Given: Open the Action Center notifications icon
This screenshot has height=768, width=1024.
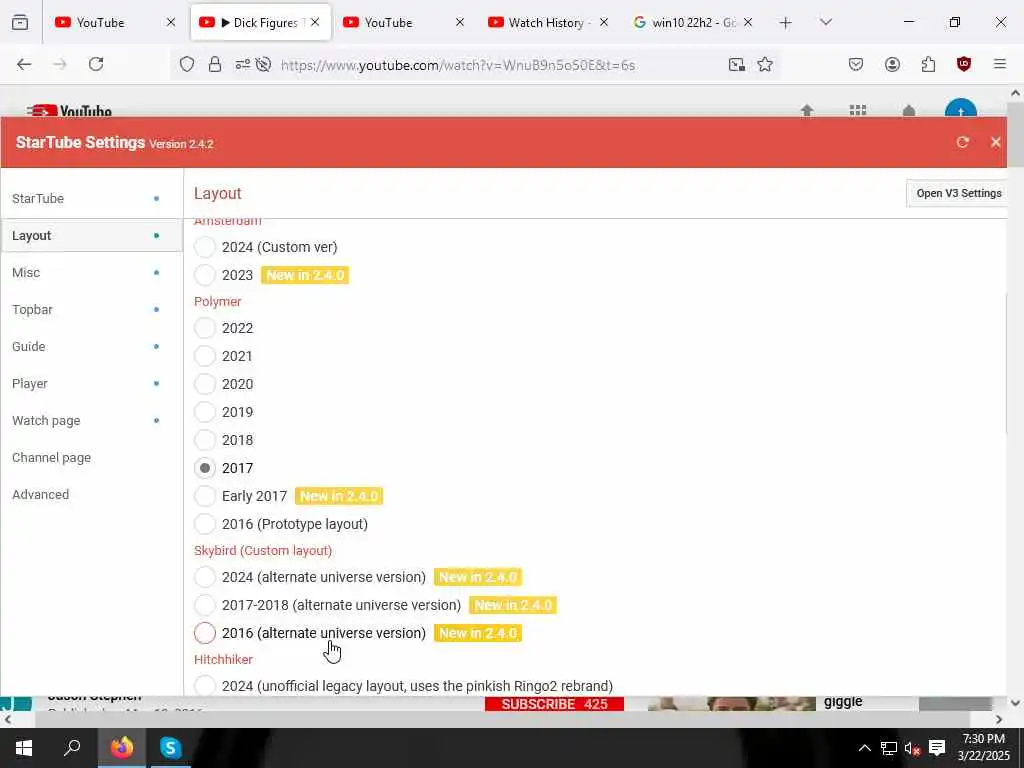Looking at the screenshot, I should pyautogui.click(x=937, y=748).
